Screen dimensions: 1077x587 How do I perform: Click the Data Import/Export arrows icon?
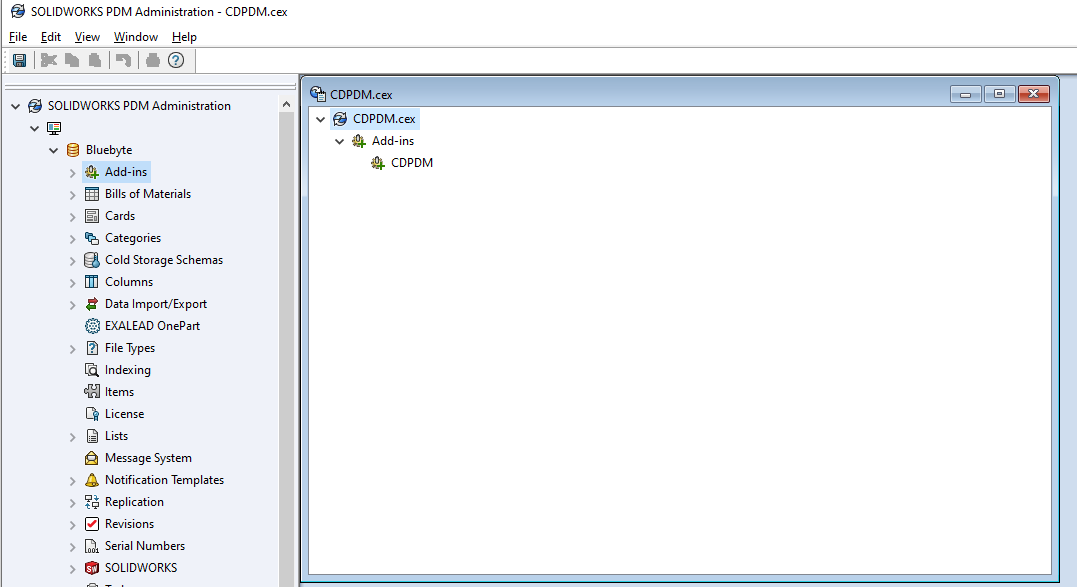(x=91, y=303)
